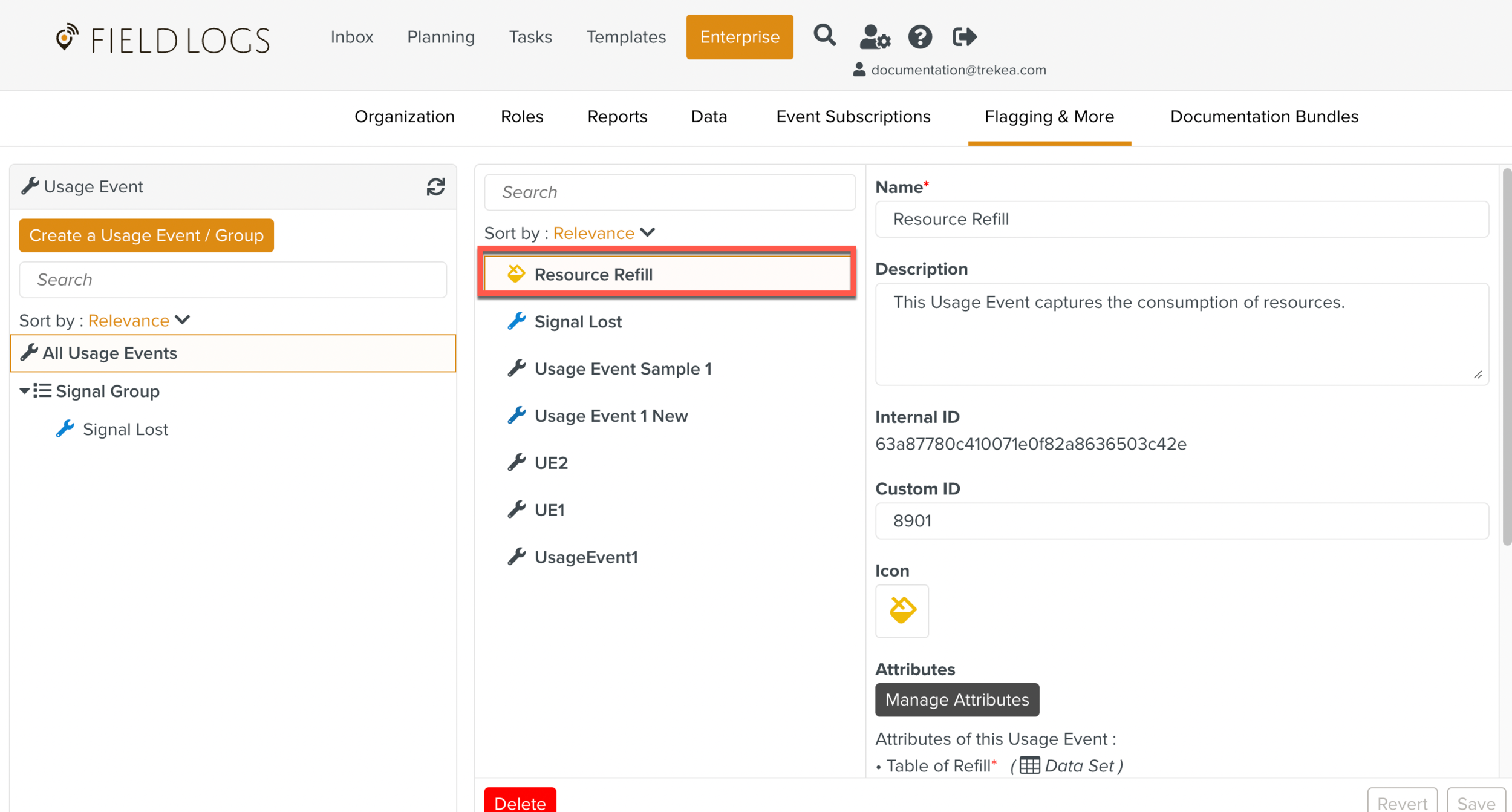
Task: Open the search magnifier icon
Action: pyautogui.click(x=824, y=36)
